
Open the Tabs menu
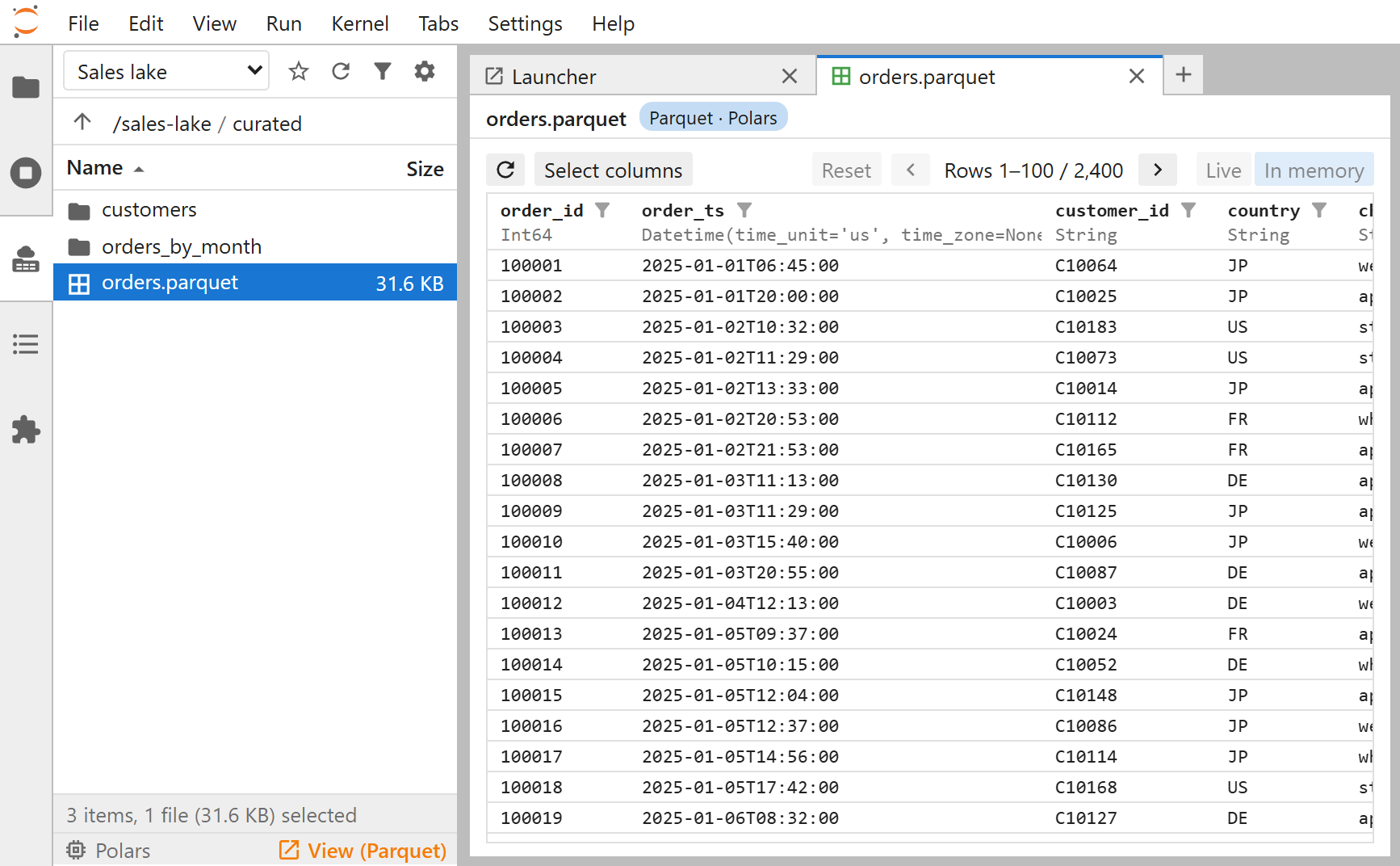[x=438, y=23]
